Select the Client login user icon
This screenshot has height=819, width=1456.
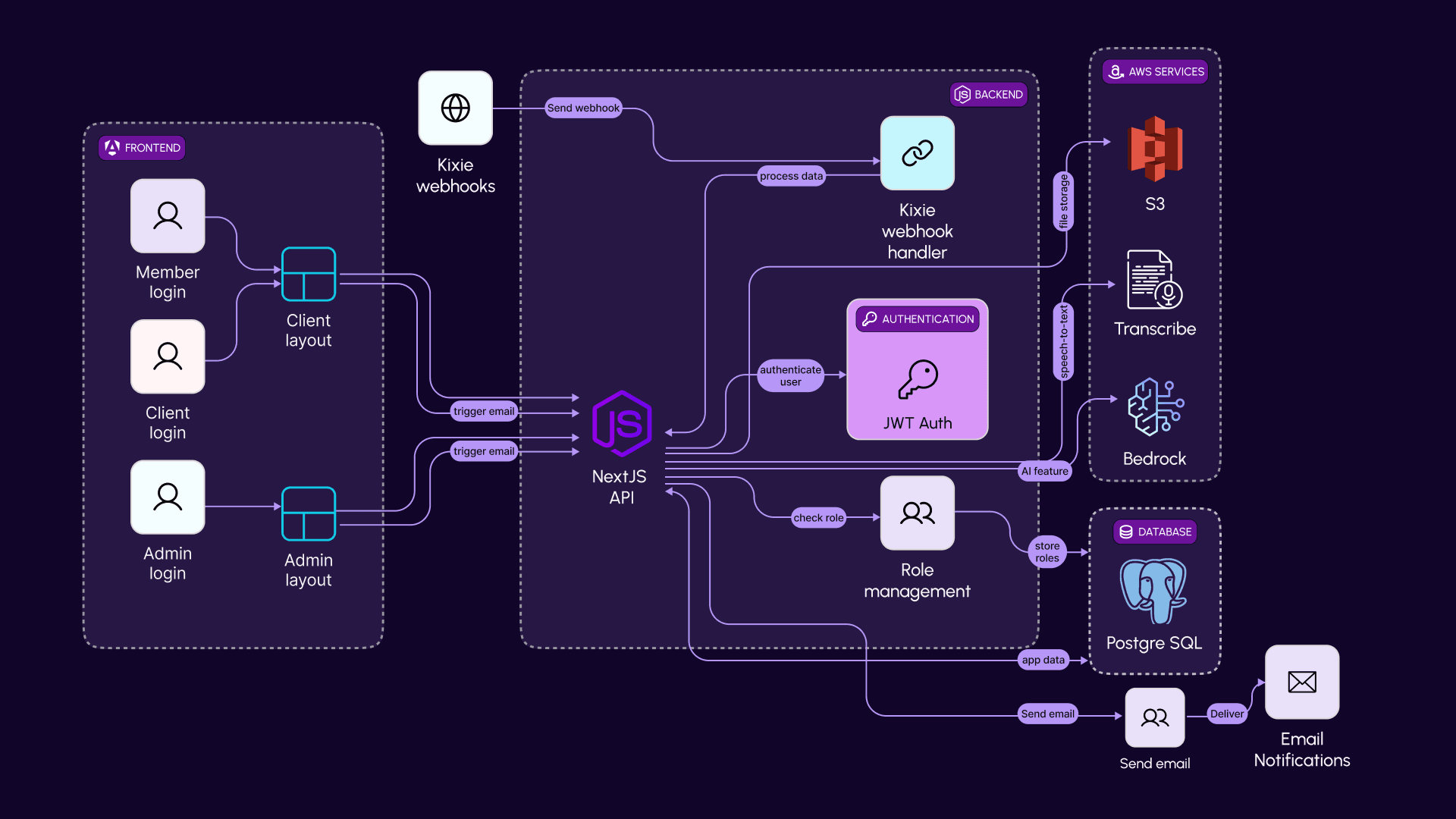168,356
